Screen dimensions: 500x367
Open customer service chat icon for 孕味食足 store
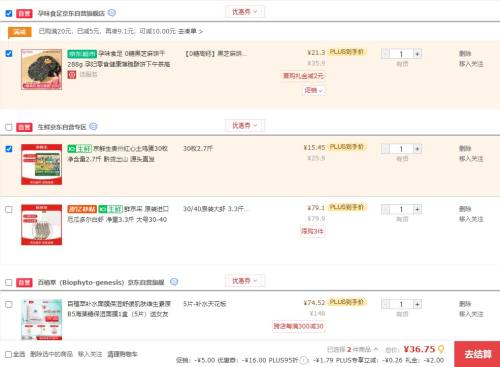(112, 13)
